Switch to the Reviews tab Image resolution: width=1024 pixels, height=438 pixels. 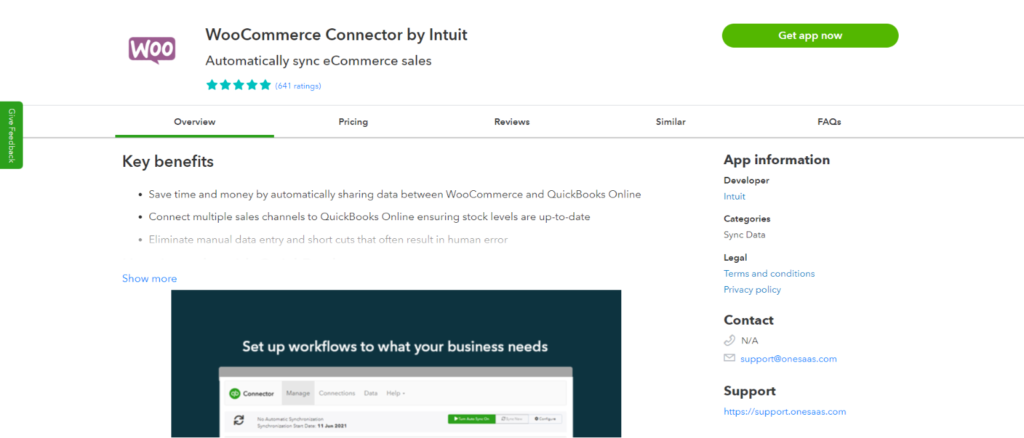pyautogui.click(x=512, y=122)
